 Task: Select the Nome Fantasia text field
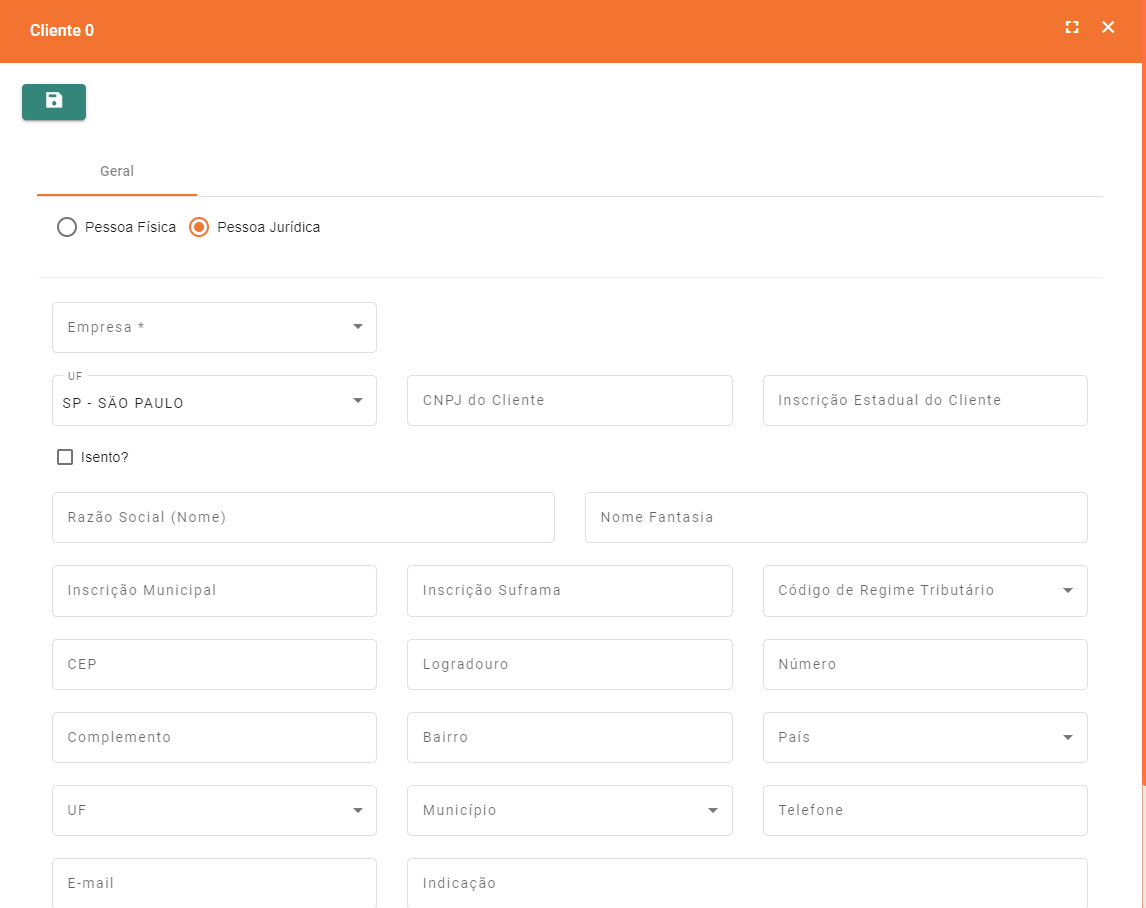[x=835, y=517]
